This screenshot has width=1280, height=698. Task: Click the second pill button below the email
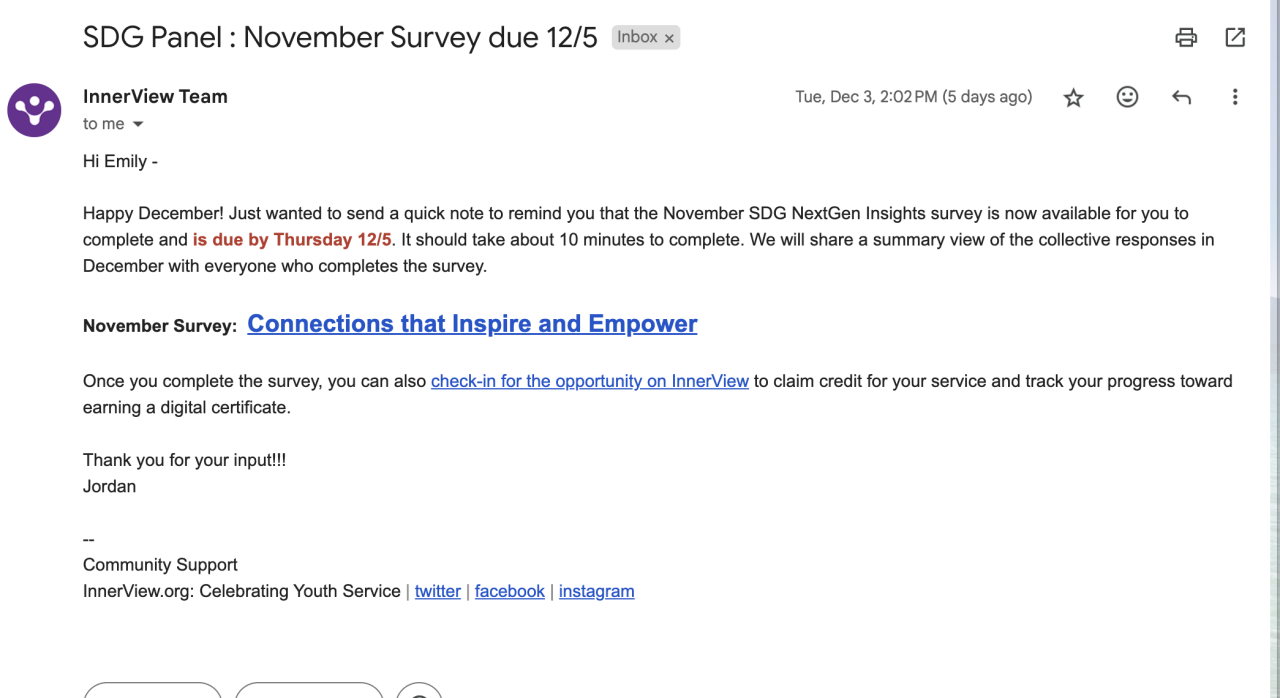[x=309, y=691]
